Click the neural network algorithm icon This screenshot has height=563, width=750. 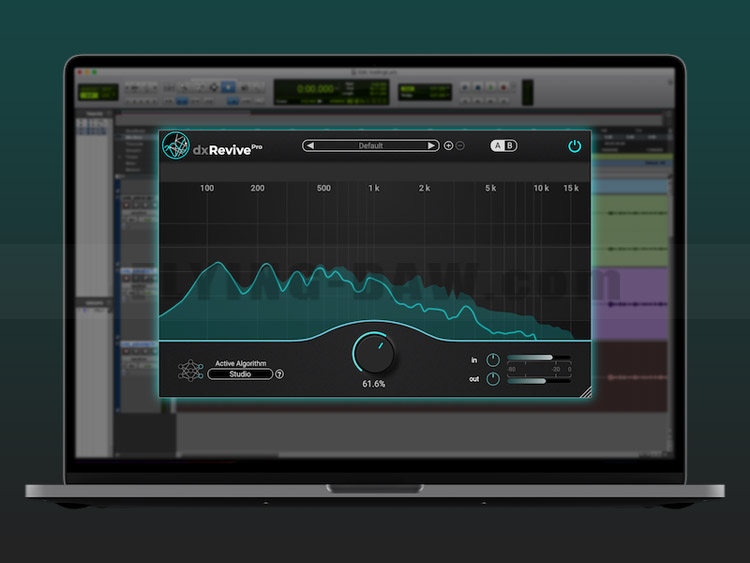click(x=190, y=370)
